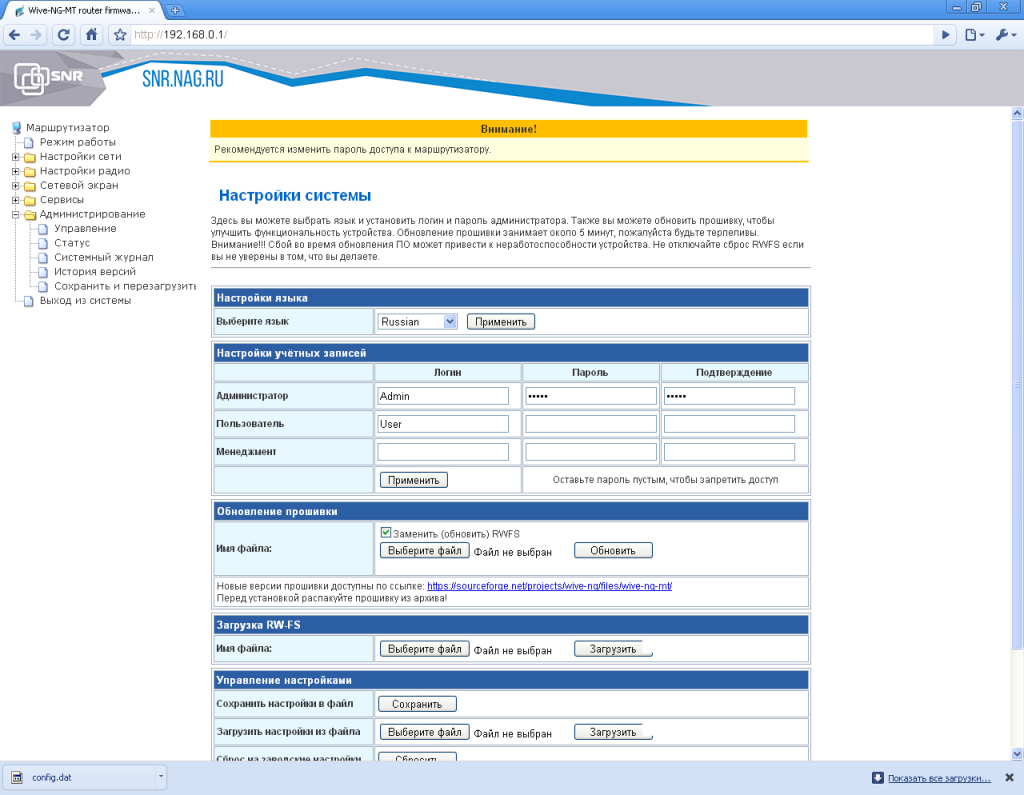Collapse the Администрирование tree node
This screenshot has width=1024, height=795.
pos(16,214)
